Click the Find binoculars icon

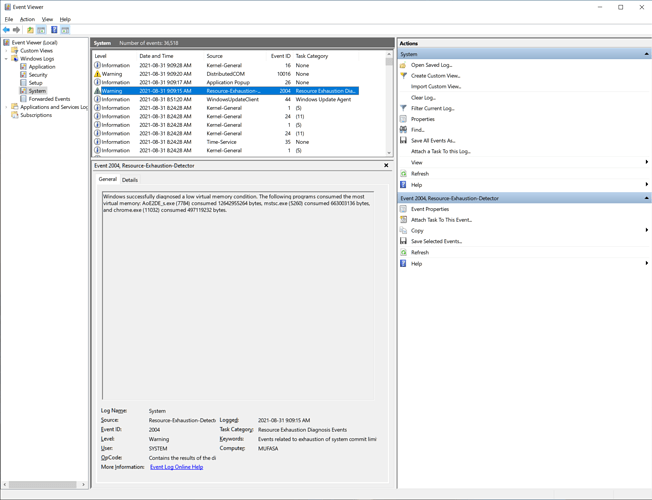(x=403, y=130)
